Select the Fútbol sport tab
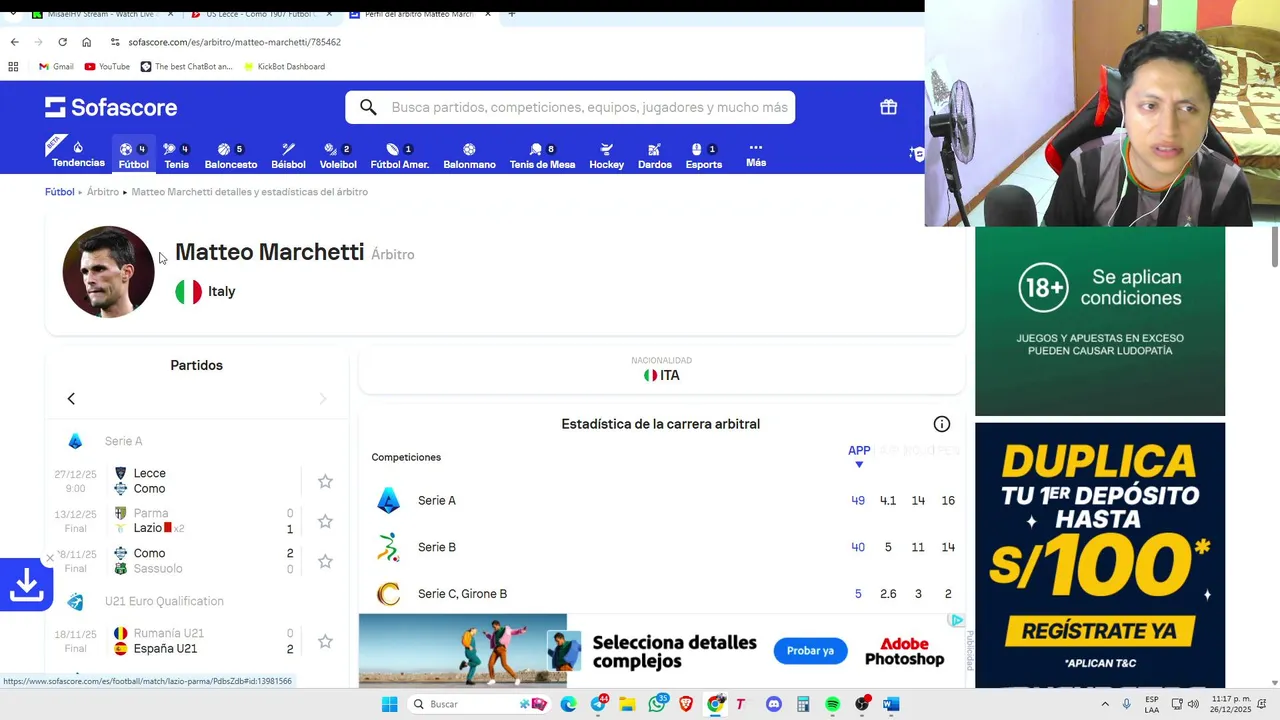 pos(133,156)
